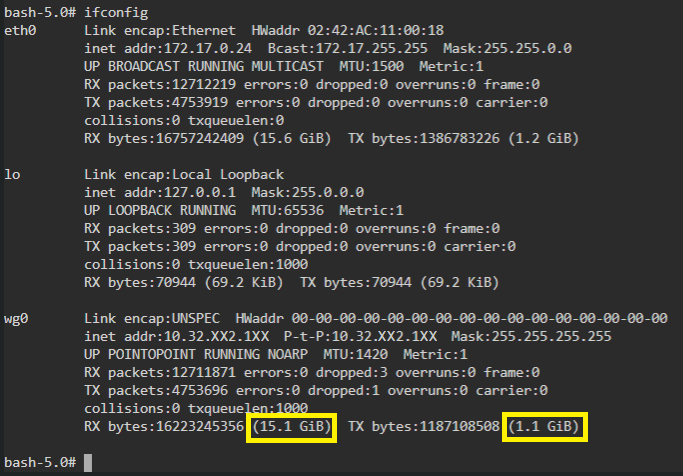
Task: Click the wg0 interface name
Action: click(x=16, y=319)
